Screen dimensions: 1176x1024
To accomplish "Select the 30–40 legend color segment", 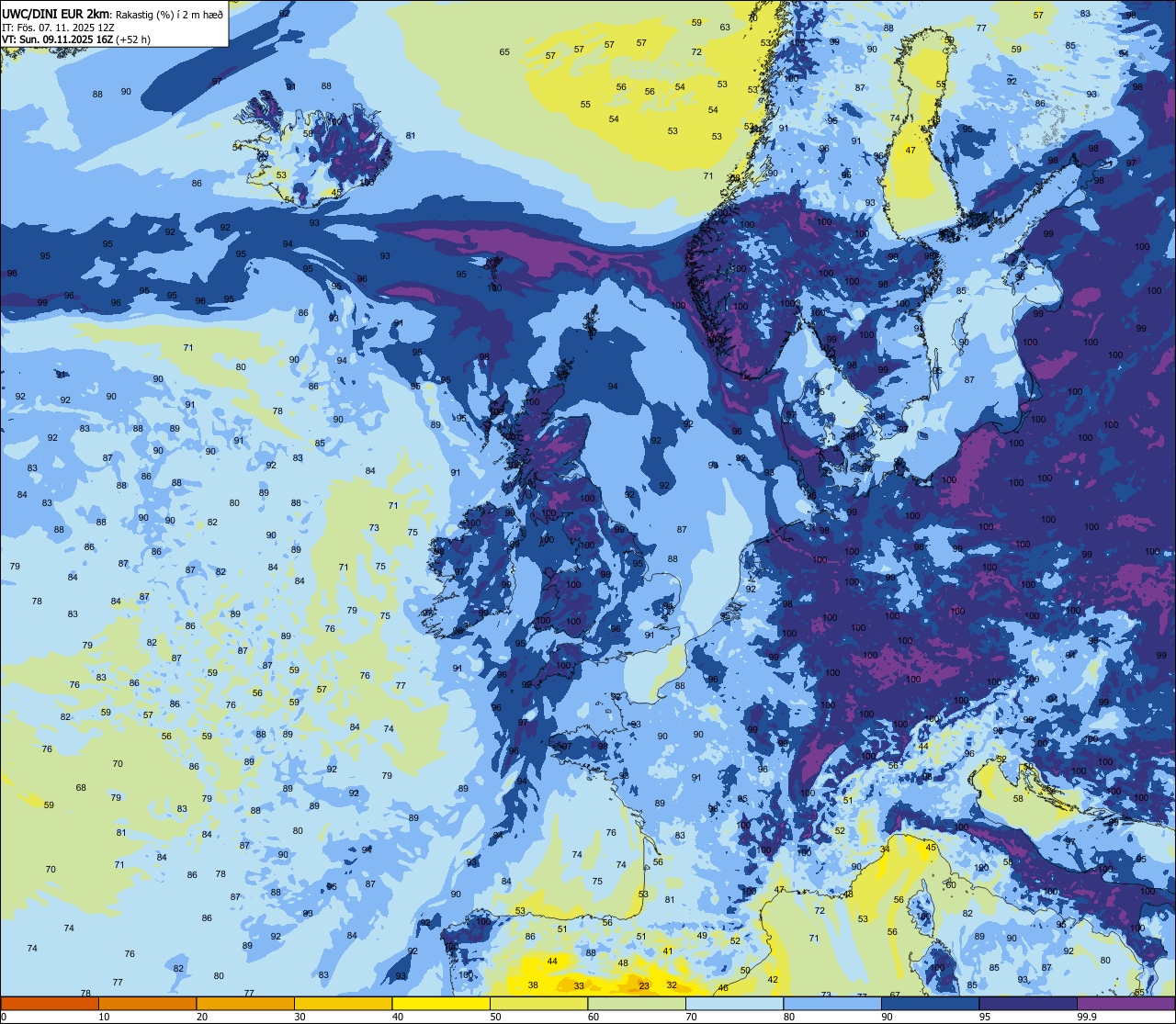I will [x=343, y=1003].
